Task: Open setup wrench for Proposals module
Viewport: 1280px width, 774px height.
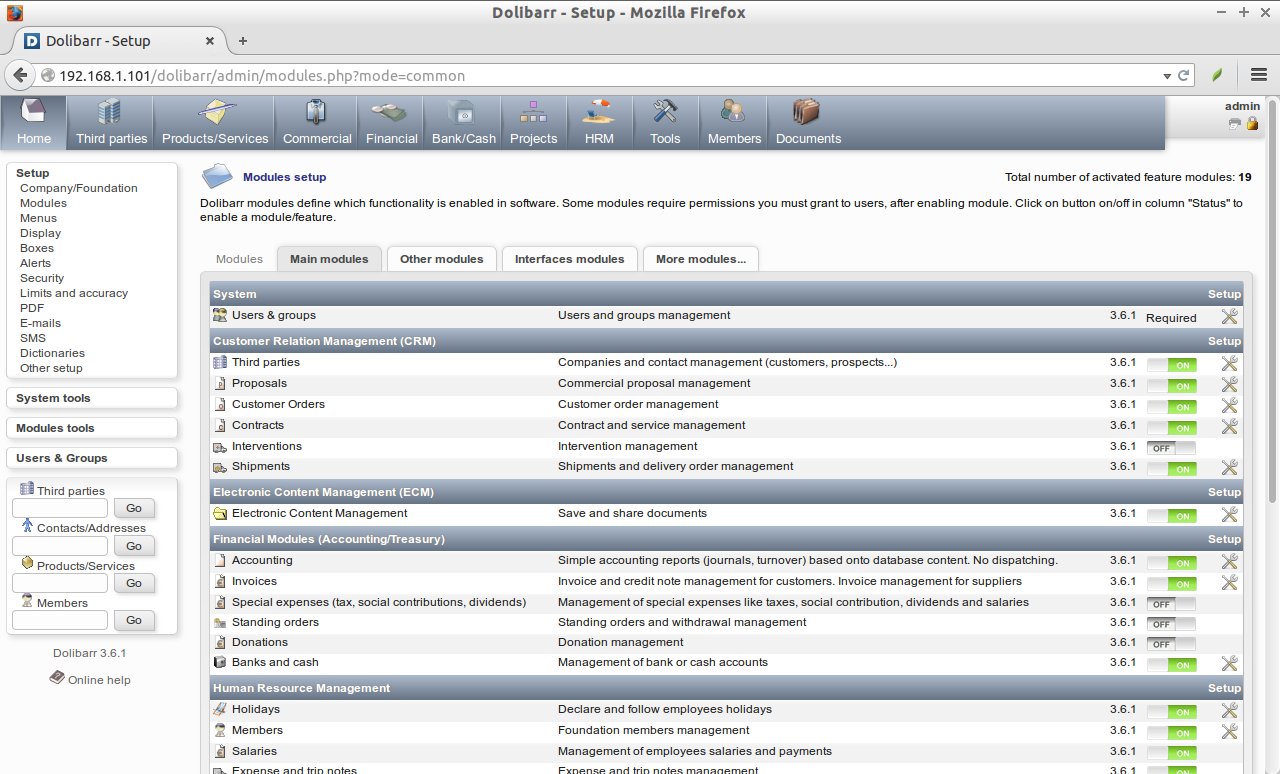Action: coord(1229,384)
